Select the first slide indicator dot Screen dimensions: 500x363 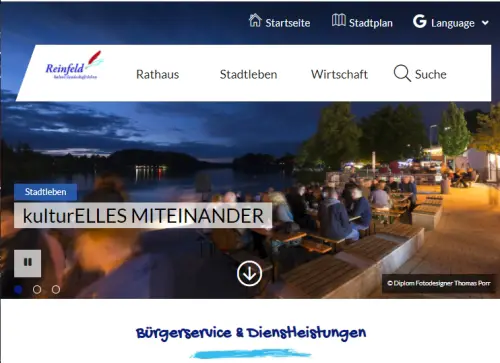[x=18, y=289]
